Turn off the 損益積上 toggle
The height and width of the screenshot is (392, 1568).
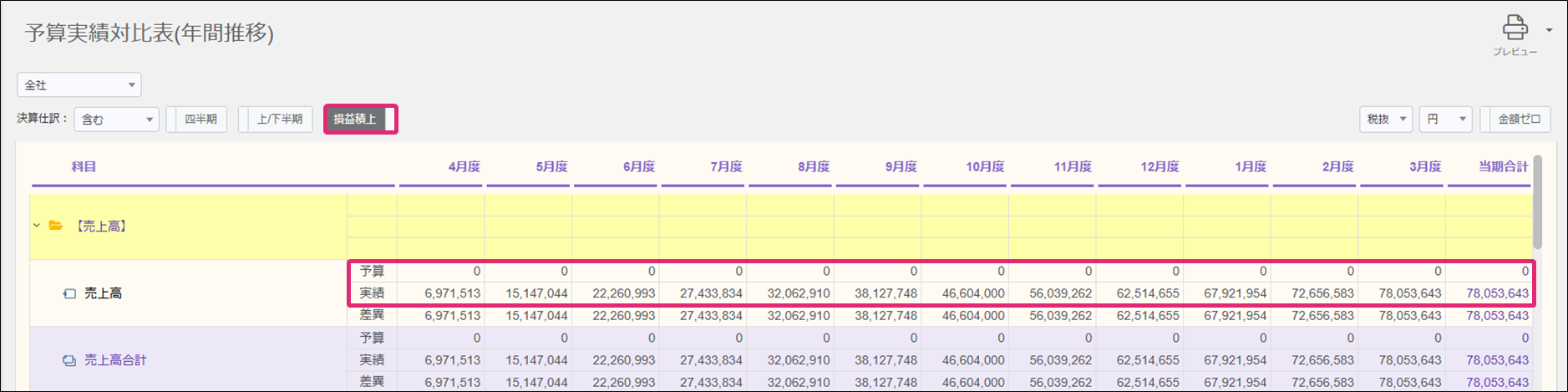click(360, 119)
